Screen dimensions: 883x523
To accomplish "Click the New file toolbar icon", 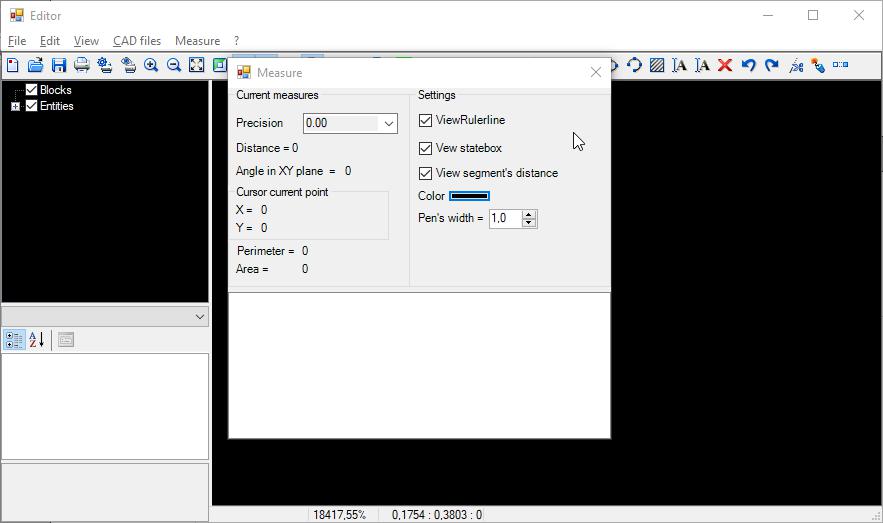I will coord(13,65).
